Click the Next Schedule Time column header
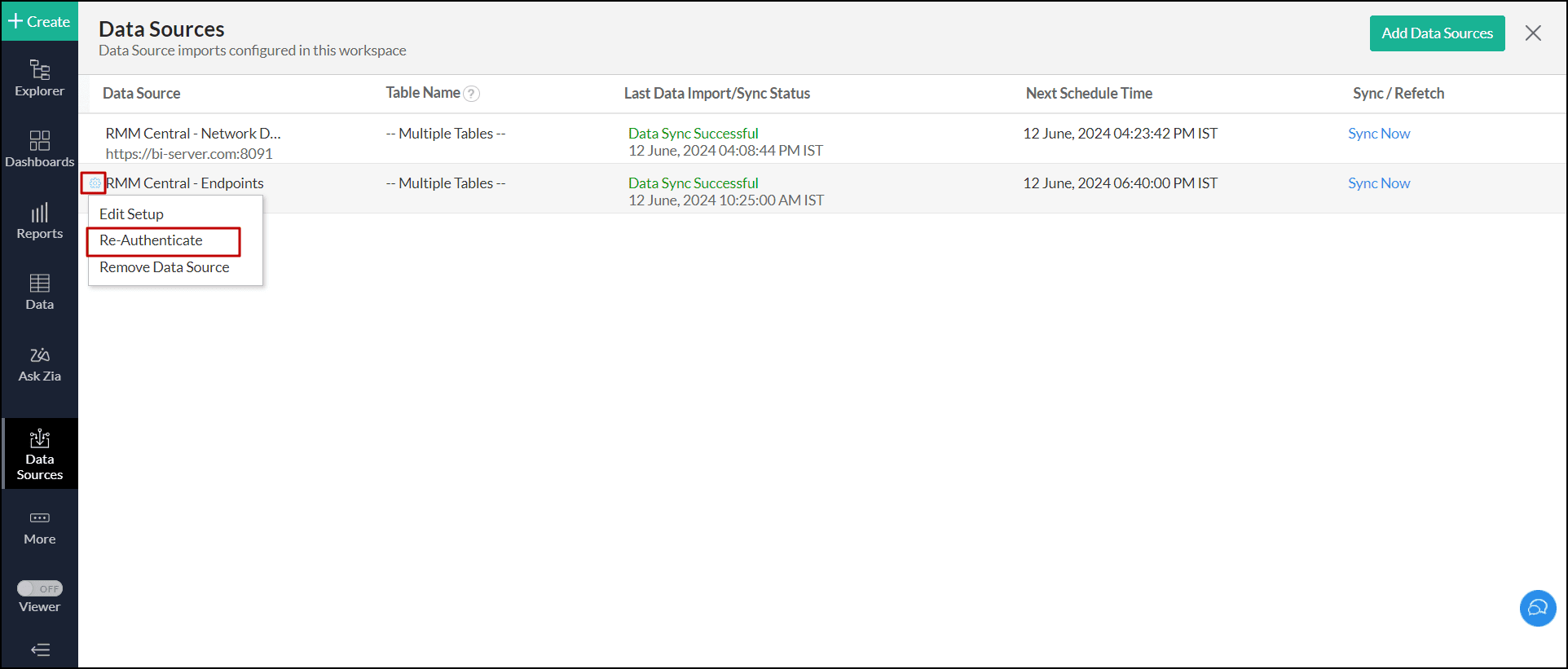 click(x=1089, y=93)
